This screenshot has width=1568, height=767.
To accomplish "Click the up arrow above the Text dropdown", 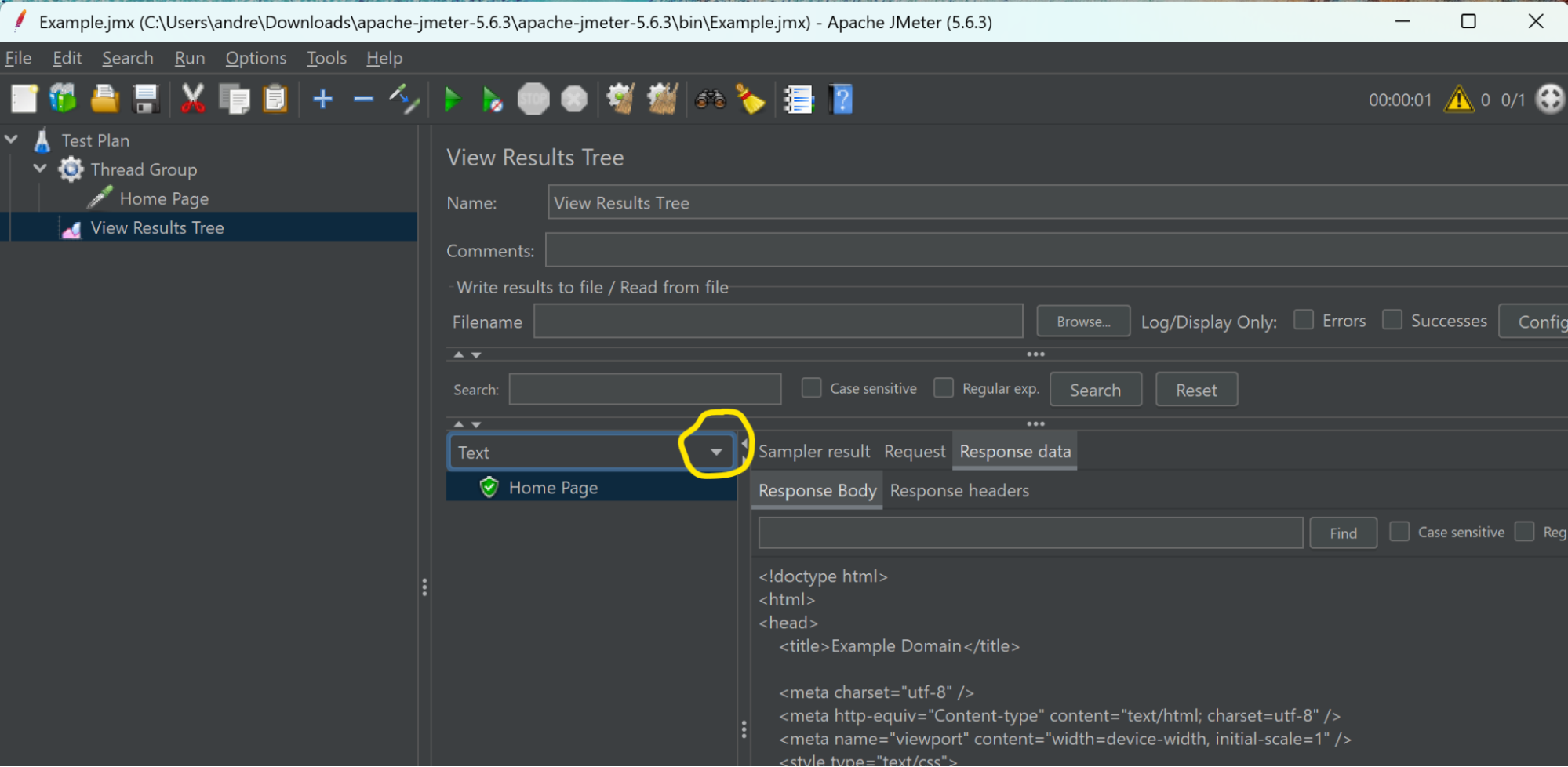I will tap(459, 424).
